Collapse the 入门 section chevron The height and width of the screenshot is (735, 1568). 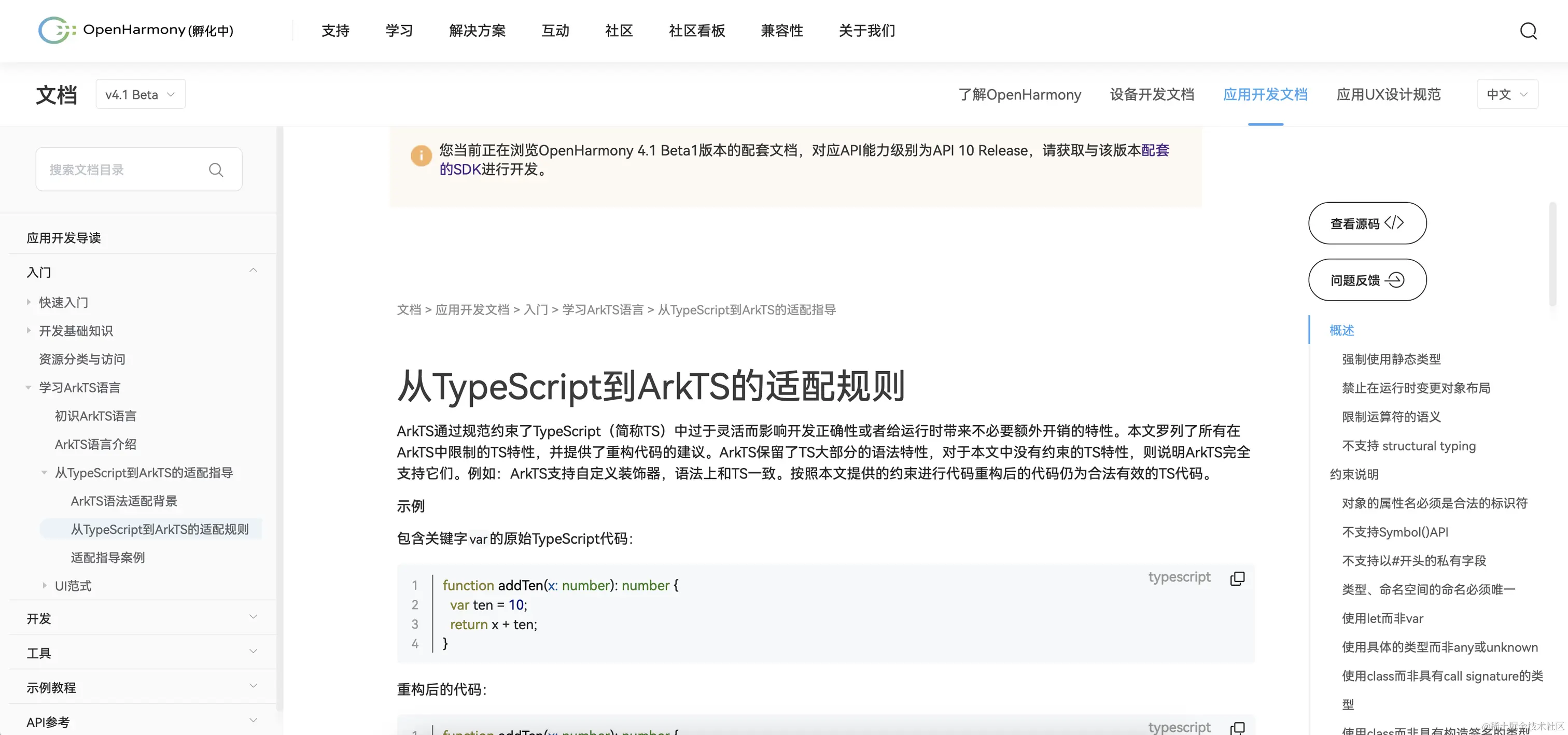coord(253,271)
